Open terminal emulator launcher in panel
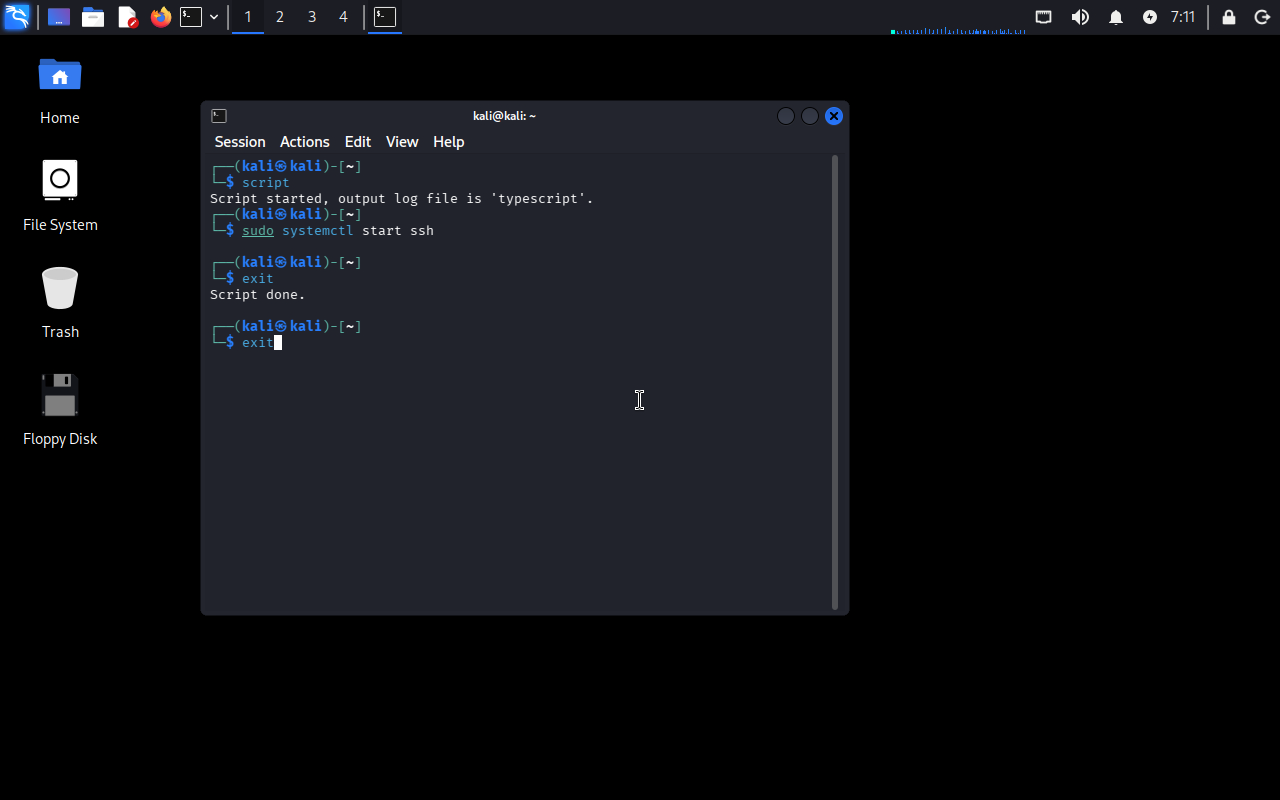 (190, 17)
